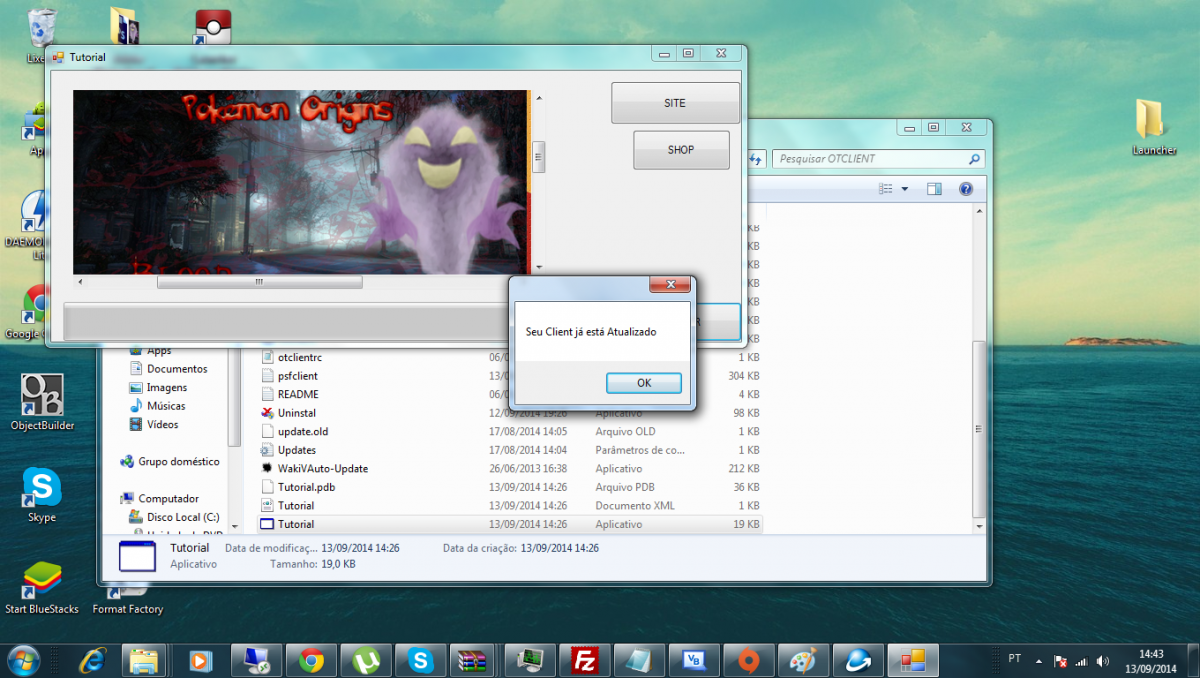
Task: Click the Pokémon Origins banner image
Action: [x=301, y=182]
